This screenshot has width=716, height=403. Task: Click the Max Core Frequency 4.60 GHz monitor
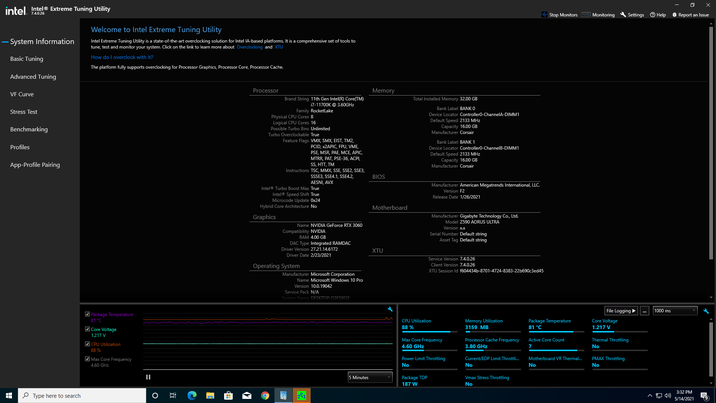click(x=429, y=344)
